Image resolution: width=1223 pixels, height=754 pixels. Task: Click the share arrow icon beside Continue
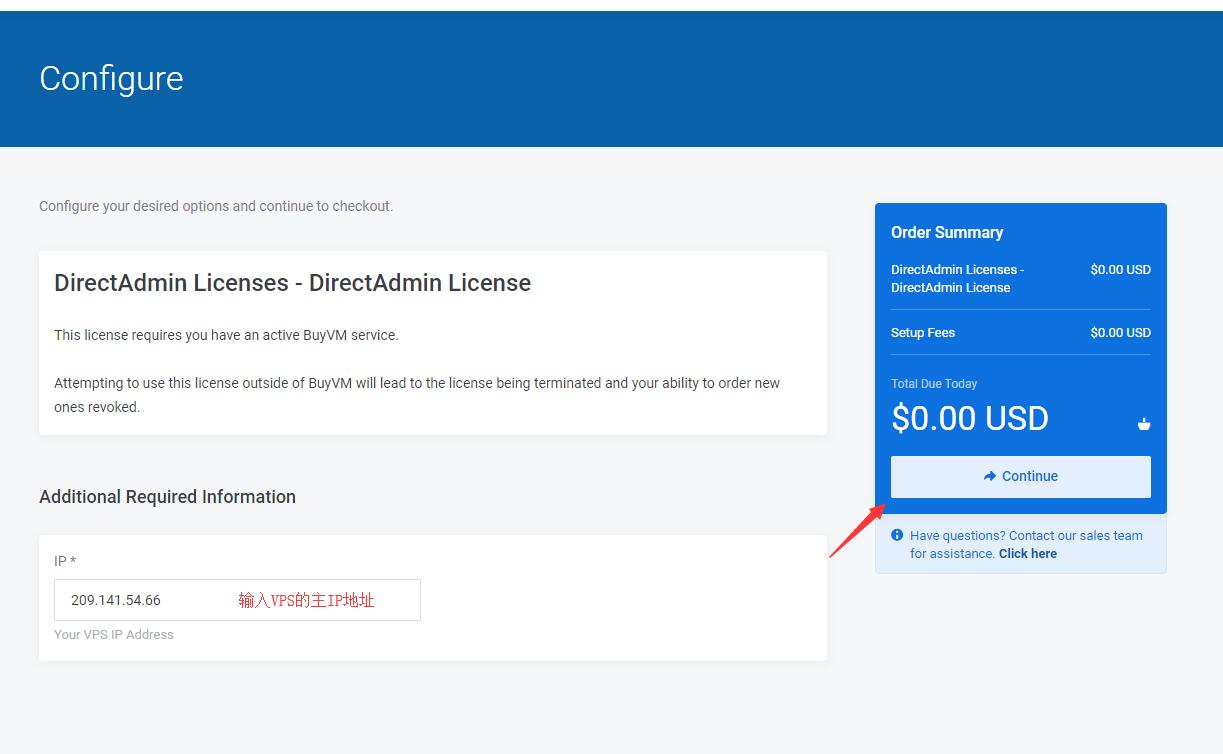(x=989, y=477)
